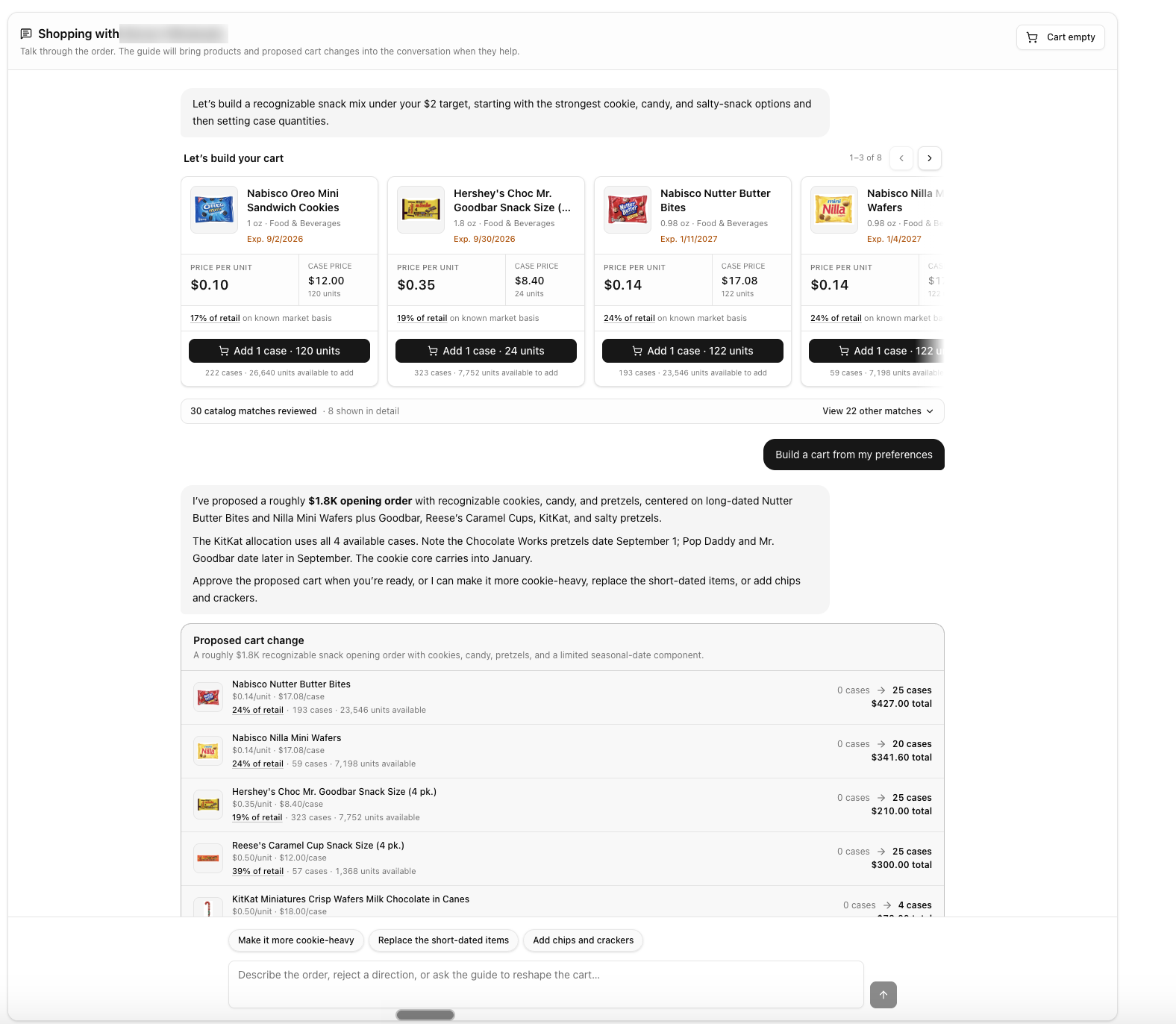Click Nutter Butter Bites thumbnail in proposed cart
Image resolution: width=1176 pixels, height=1024 pixels.
pos(208,697)
